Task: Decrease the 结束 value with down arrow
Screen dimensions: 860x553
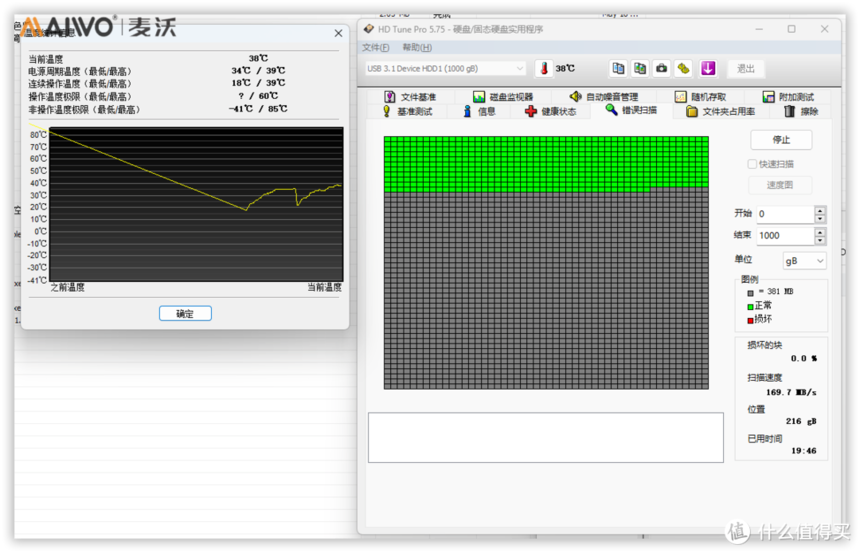Action: click(820, 241)
